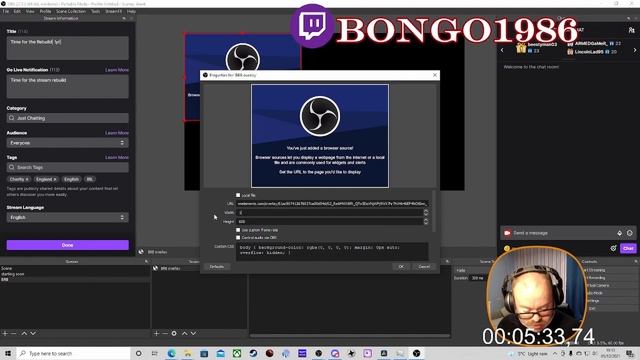
Task: Pop out the Stream Information dock
Action: coord(124,18)
